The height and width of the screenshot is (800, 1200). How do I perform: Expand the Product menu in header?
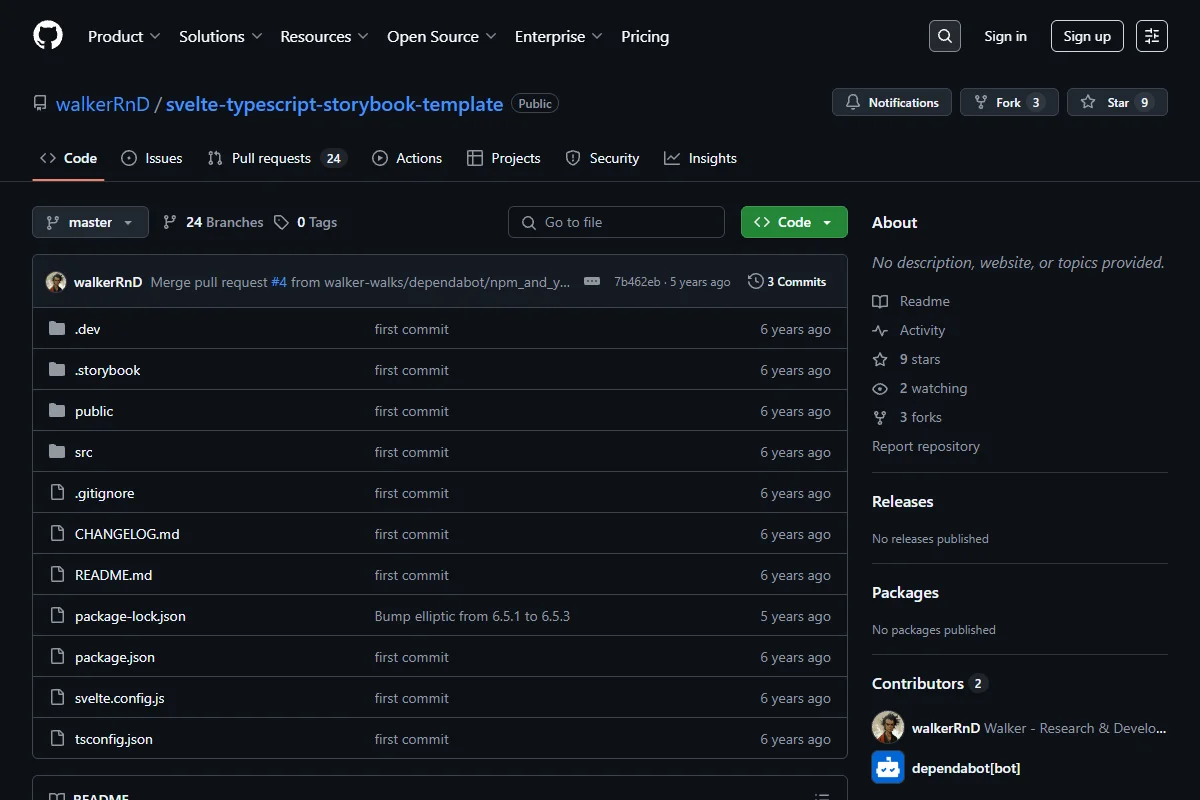tap(124, 36)
